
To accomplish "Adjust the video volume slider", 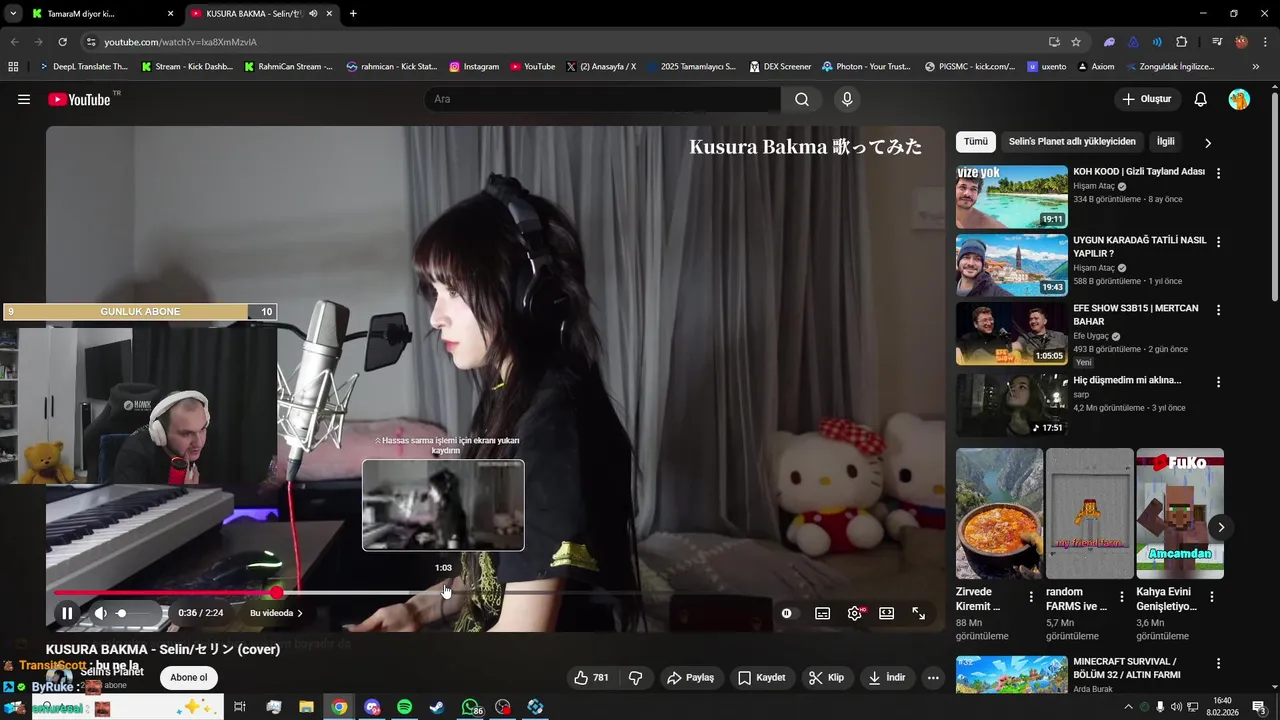I will (x=136, y=613).
